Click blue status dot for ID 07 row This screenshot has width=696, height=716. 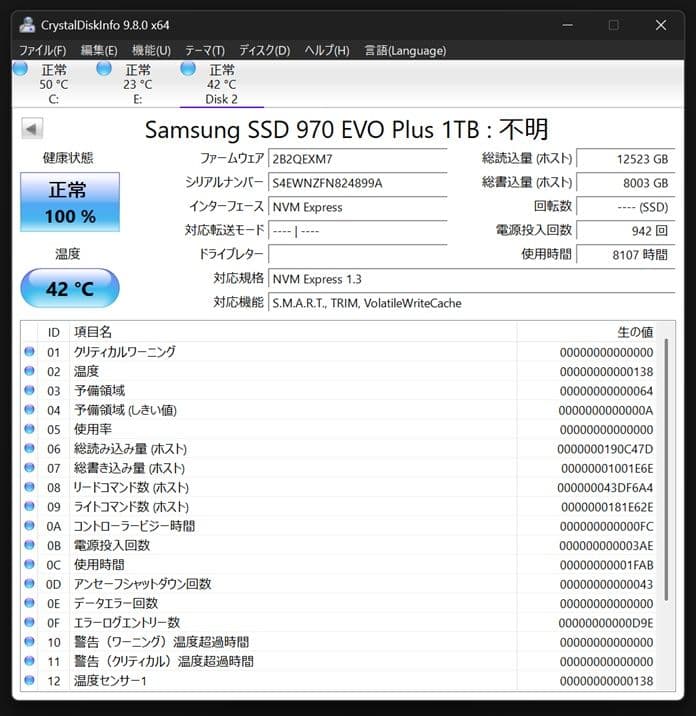[x=29, y=468]
